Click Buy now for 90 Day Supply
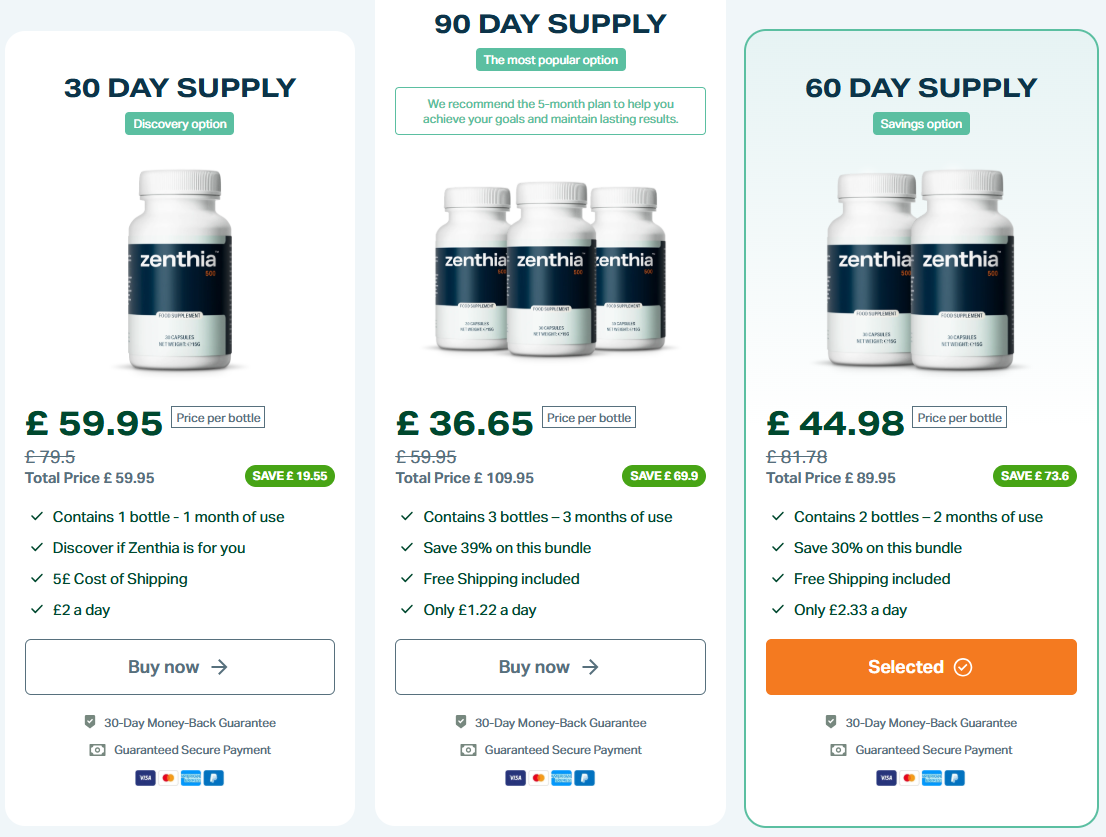The width and height of the screenshot is (1106, 837). (x=550, y=667)
